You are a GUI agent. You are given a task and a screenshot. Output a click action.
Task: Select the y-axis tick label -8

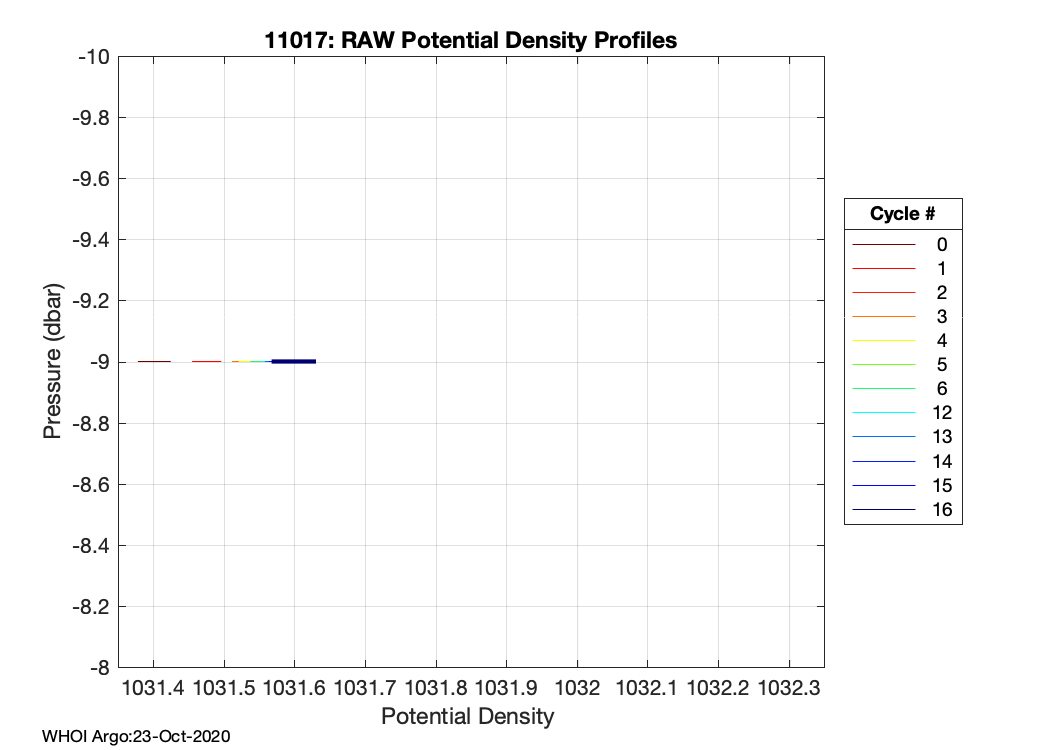tap(98, 667)
